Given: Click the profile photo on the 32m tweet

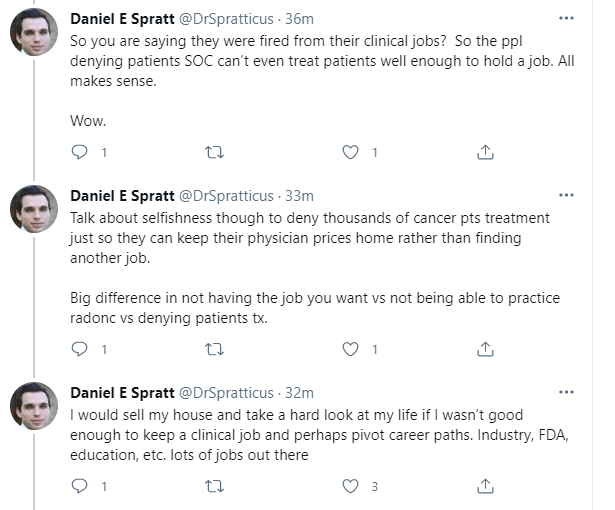Looking at the screenshot, I should point(33,406).
